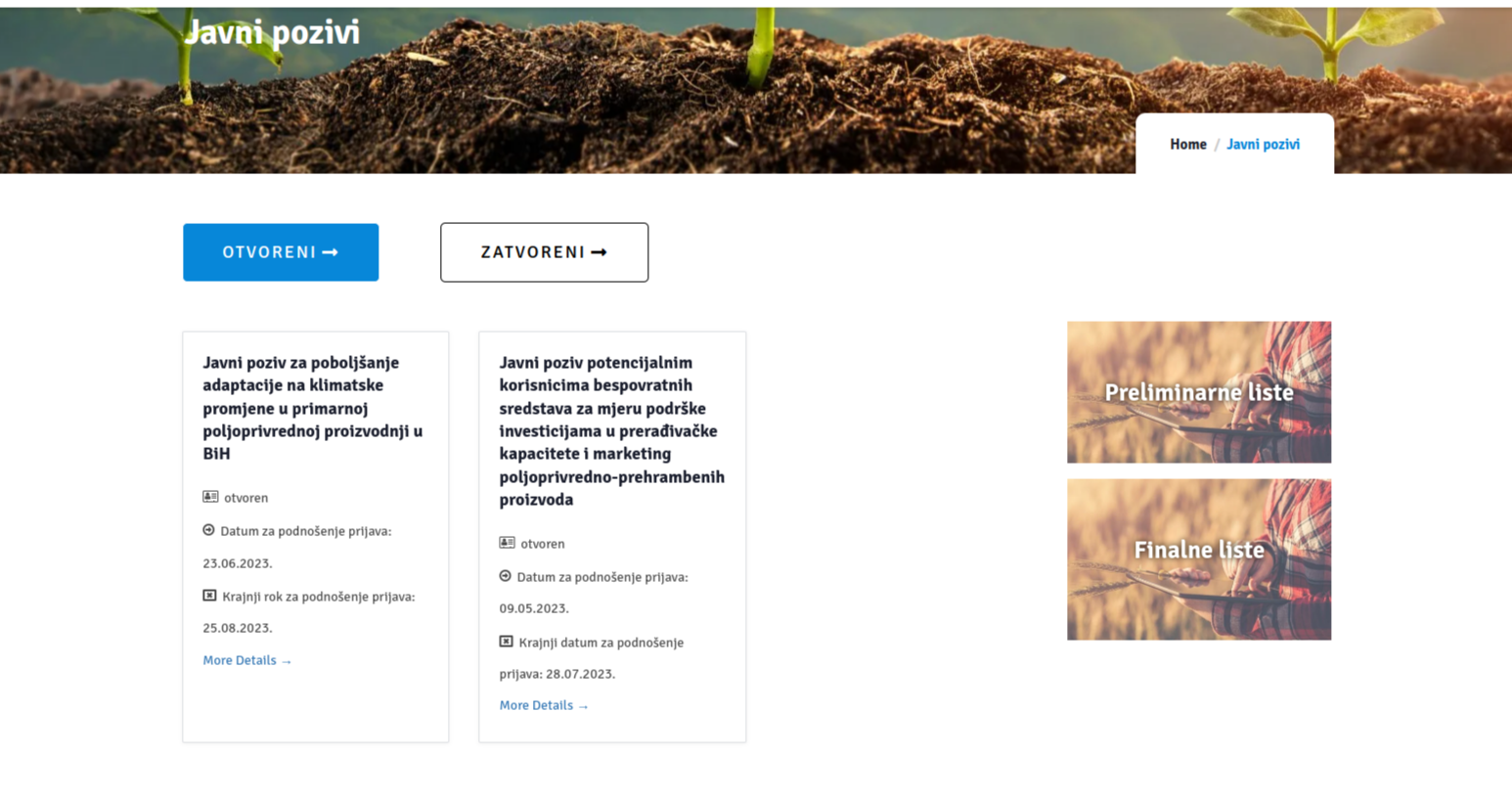Click the arrow-circle icon in second card's date row

[x=505, y=576]
